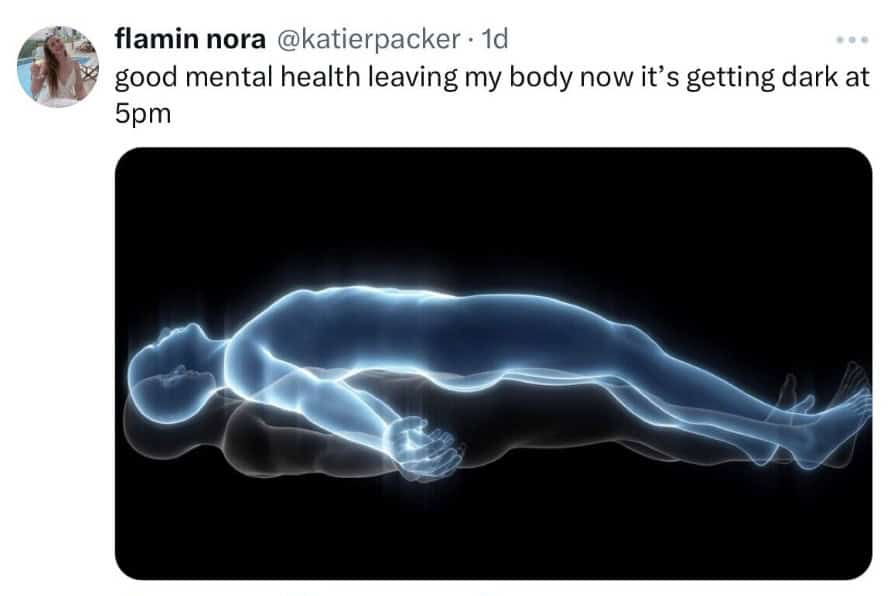Click the glowing figure's open hand
Image resolution: width=890 pixels, height=596 pixels.
(423, 446)
